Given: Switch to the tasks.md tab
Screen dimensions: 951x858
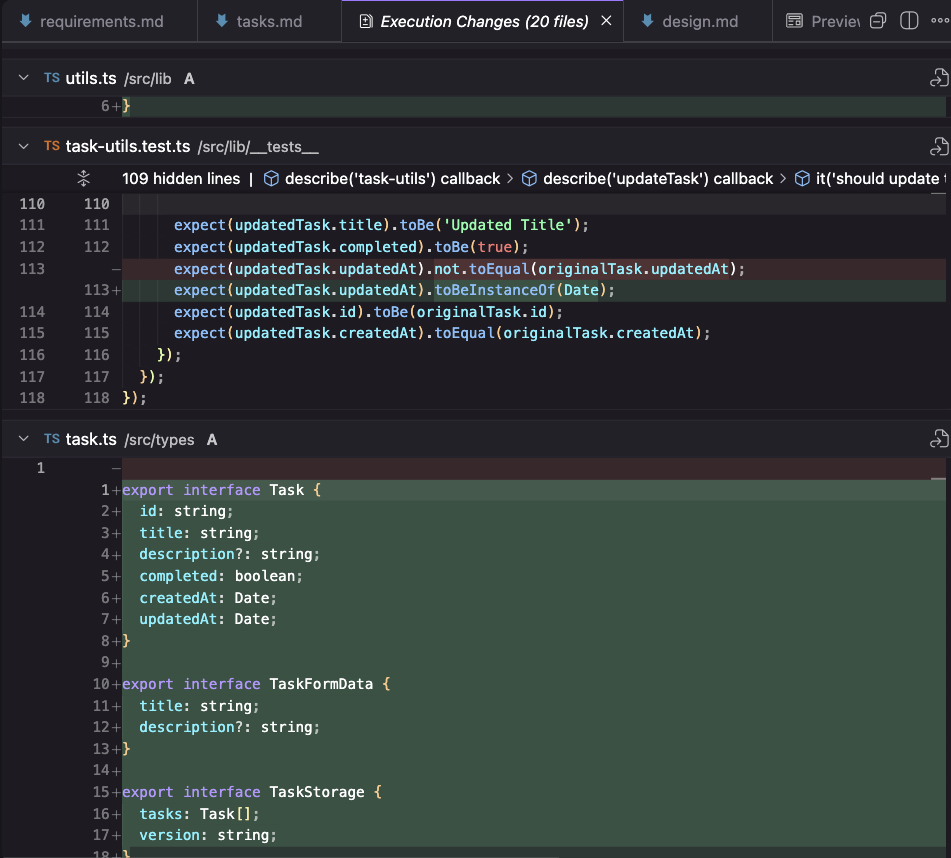Looking at the screenshot, I should 269,21.
